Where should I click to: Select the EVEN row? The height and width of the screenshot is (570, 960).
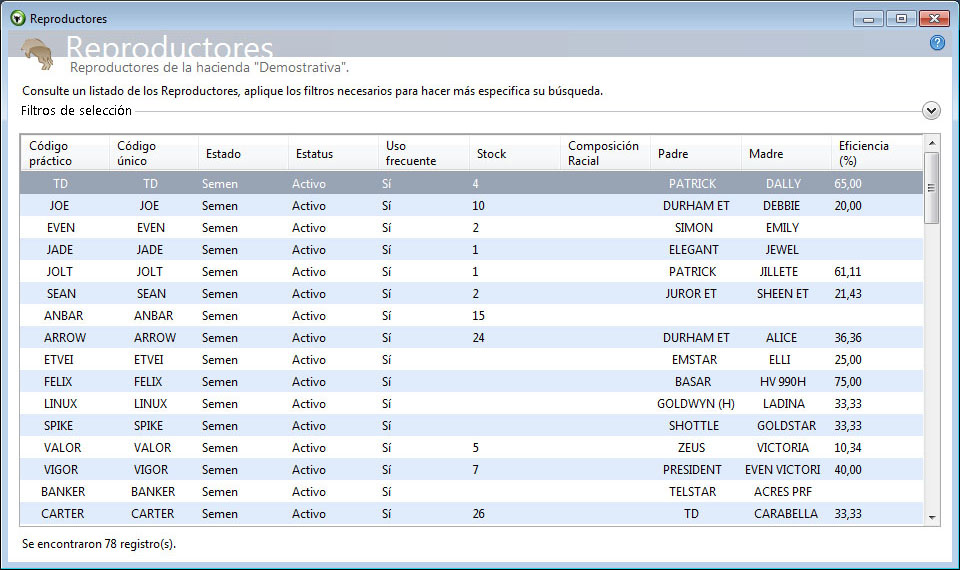click(x=471, y=228)
